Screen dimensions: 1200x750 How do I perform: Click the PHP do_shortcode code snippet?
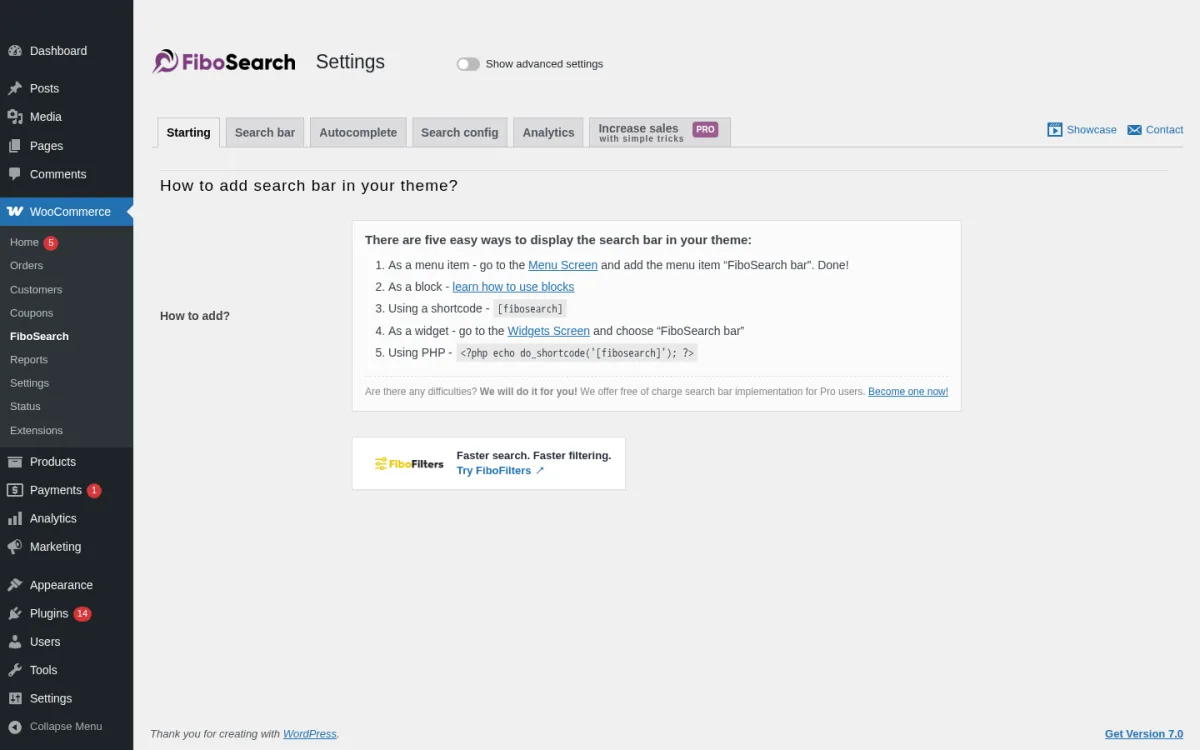[577, 353]
